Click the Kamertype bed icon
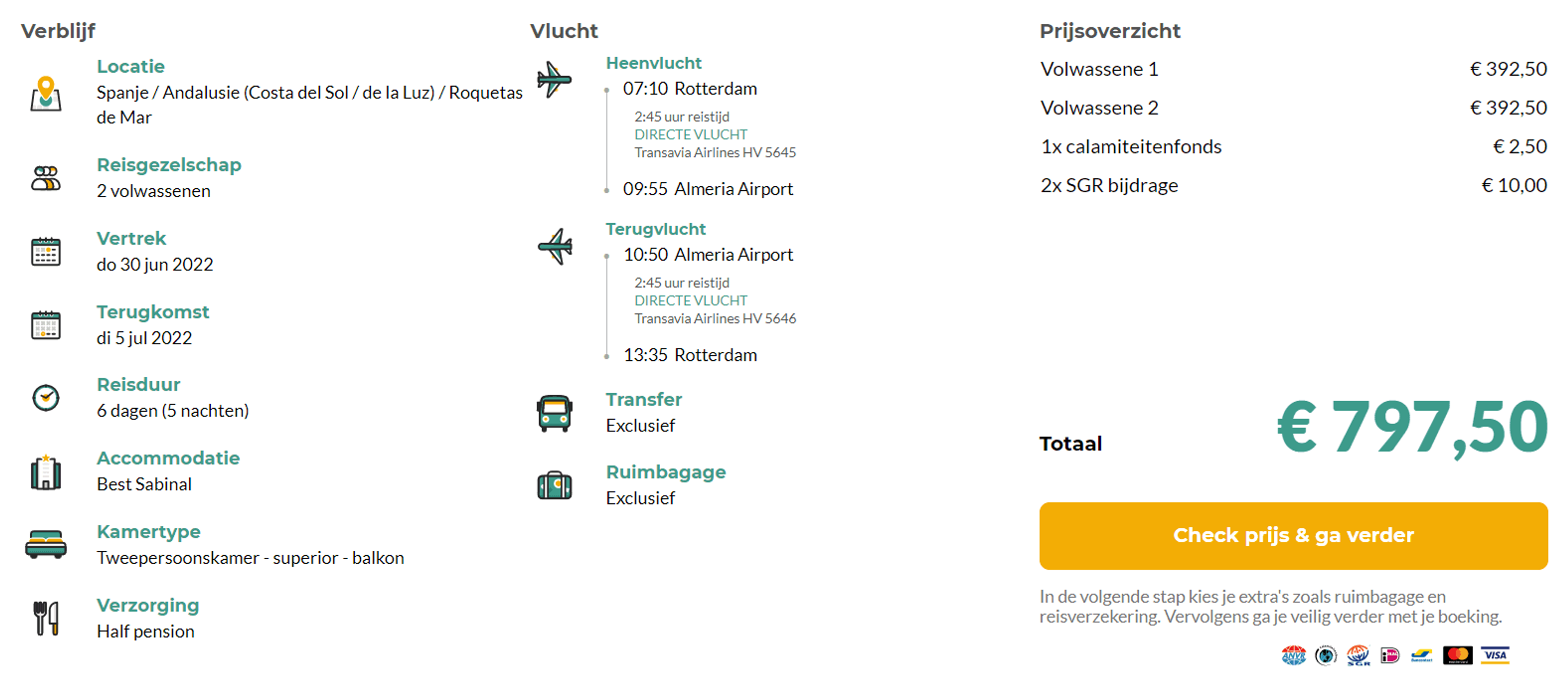This screenshot has height=688, width=1568. (46, 544)
